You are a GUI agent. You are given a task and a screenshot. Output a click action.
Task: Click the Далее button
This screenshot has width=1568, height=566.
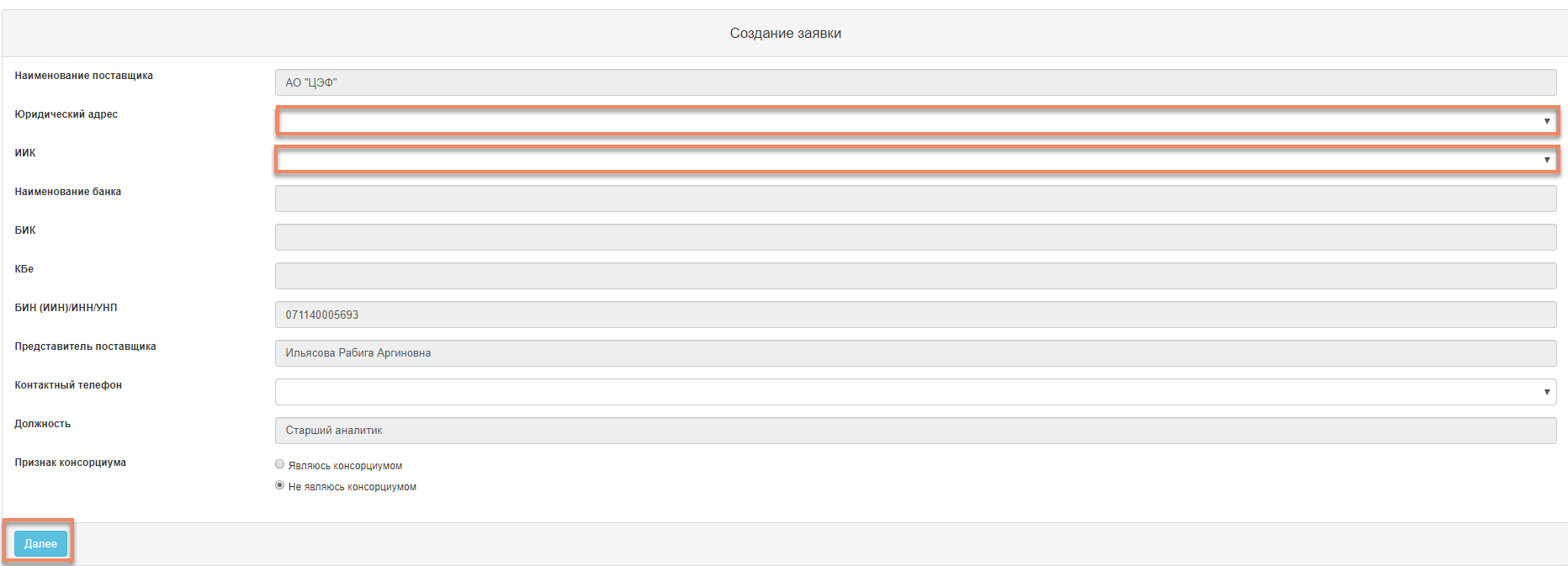(40, 543)
